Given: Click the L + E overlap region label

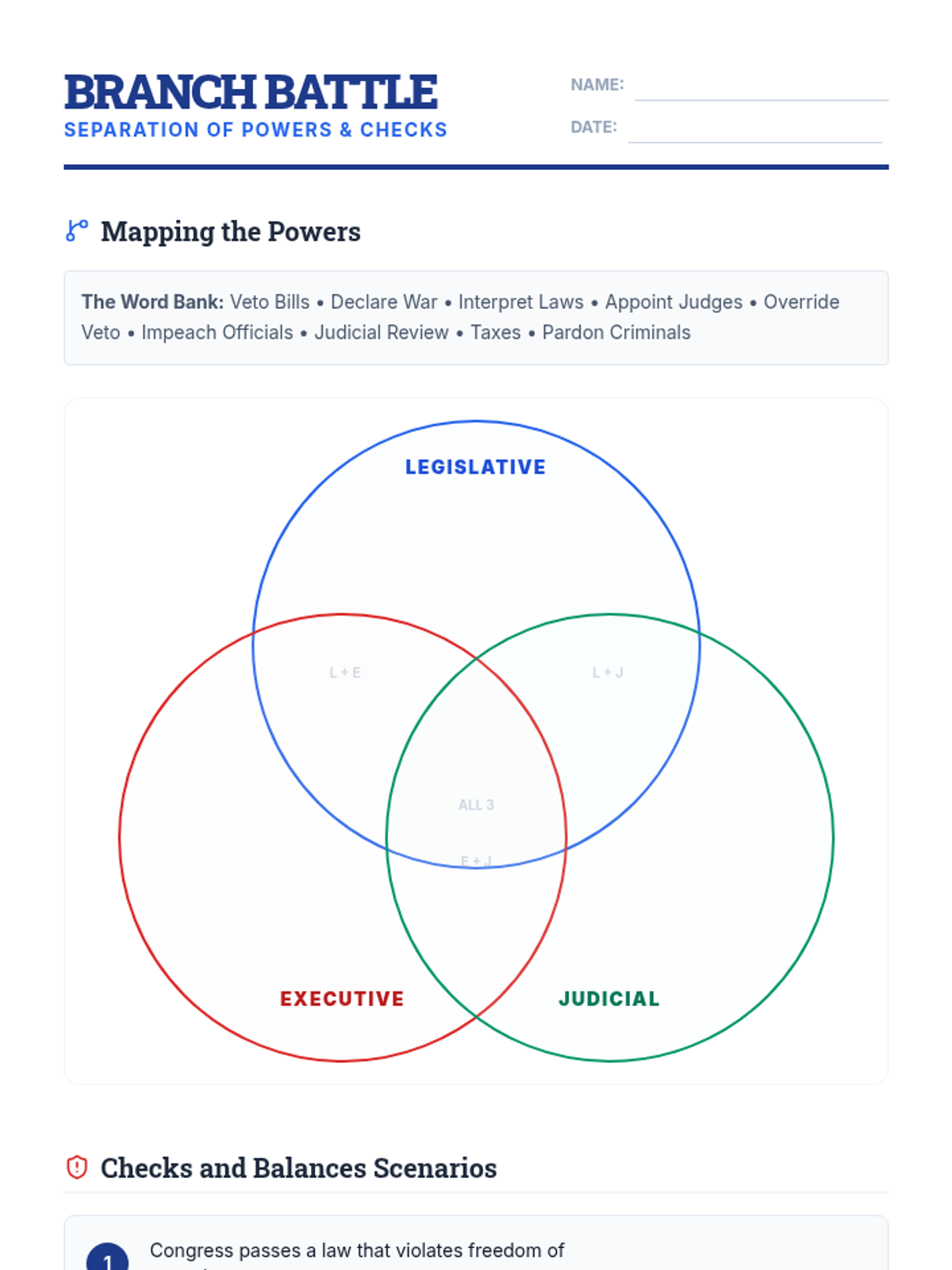Looking at the screenshot, I should [x=345, y=672].
